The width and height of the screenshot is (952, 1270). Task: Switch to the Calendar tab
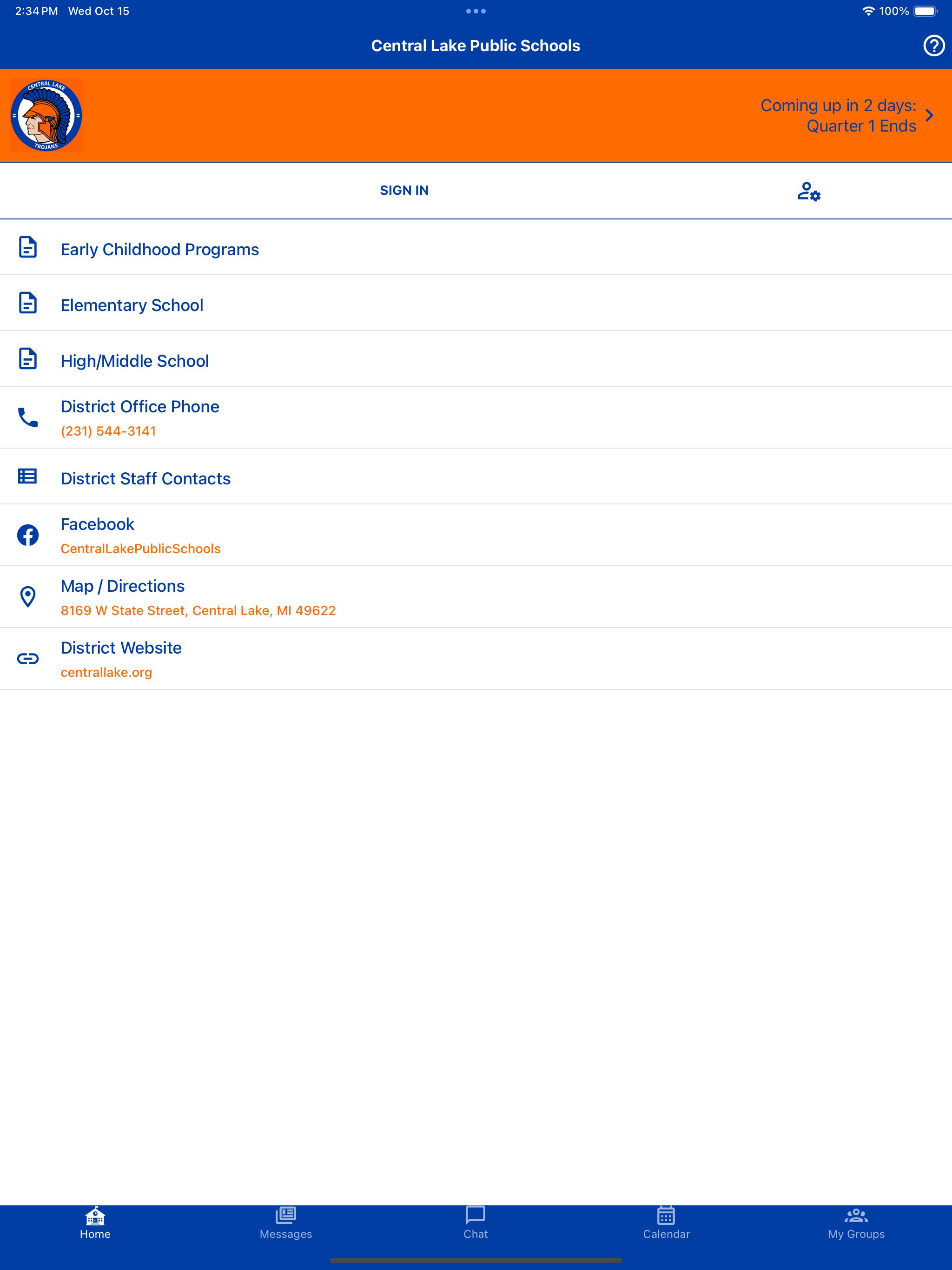pos(666,1224)
